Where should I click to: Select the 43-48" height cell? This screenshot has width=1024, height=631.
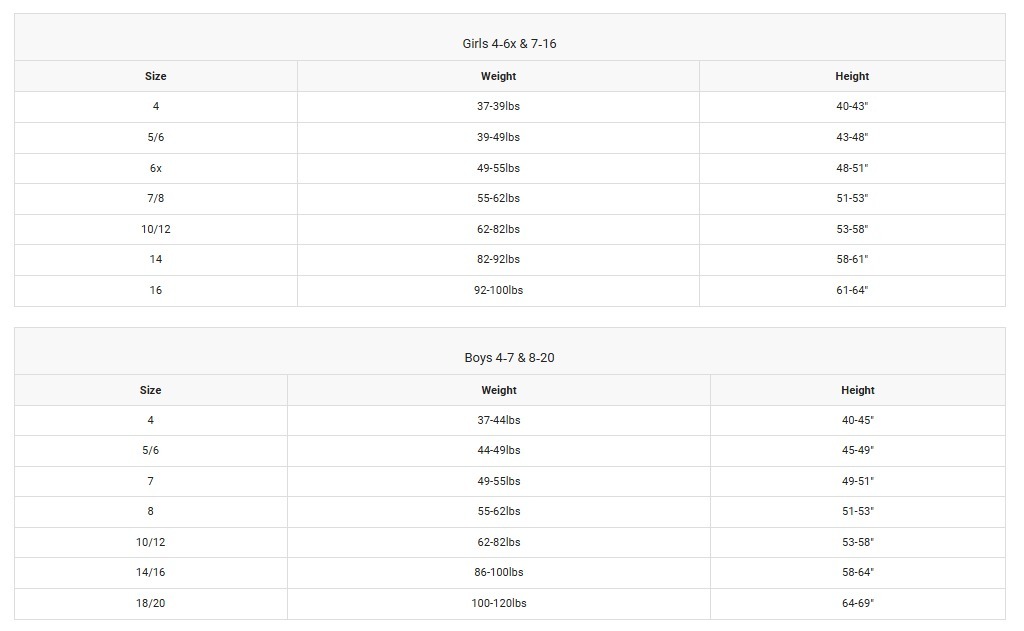(852, 137)
